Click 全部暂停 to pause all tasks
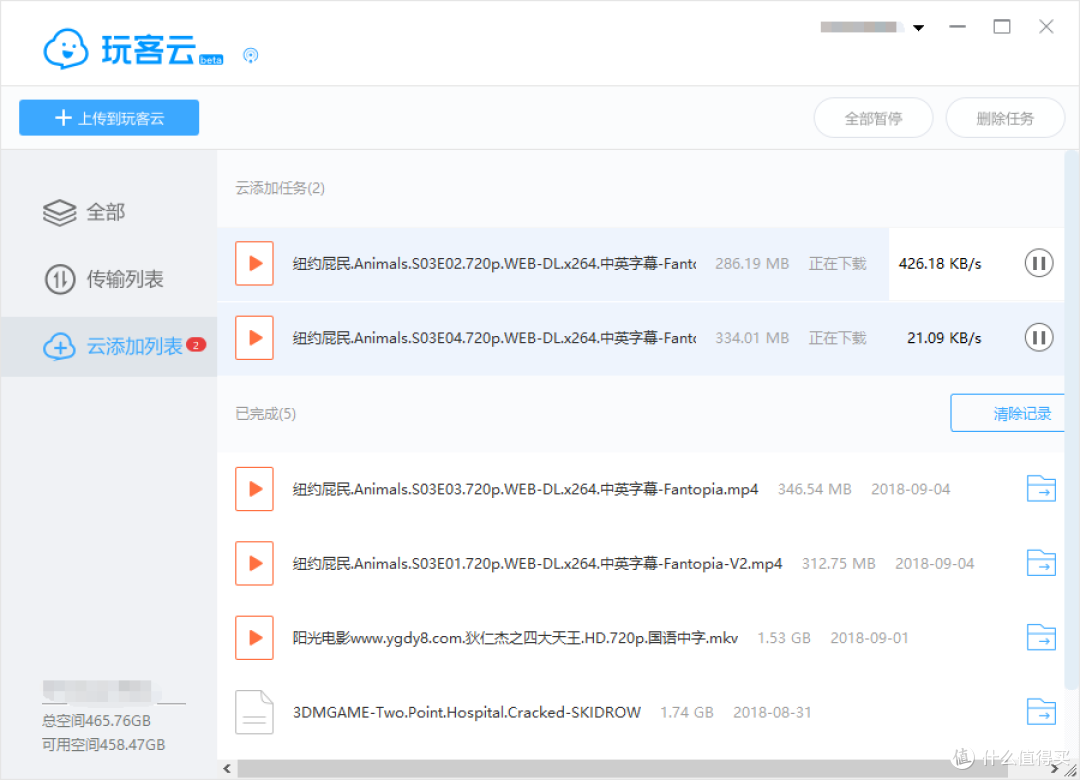Viewport: 1080px width, 780px height. click(x=873, y=119)
